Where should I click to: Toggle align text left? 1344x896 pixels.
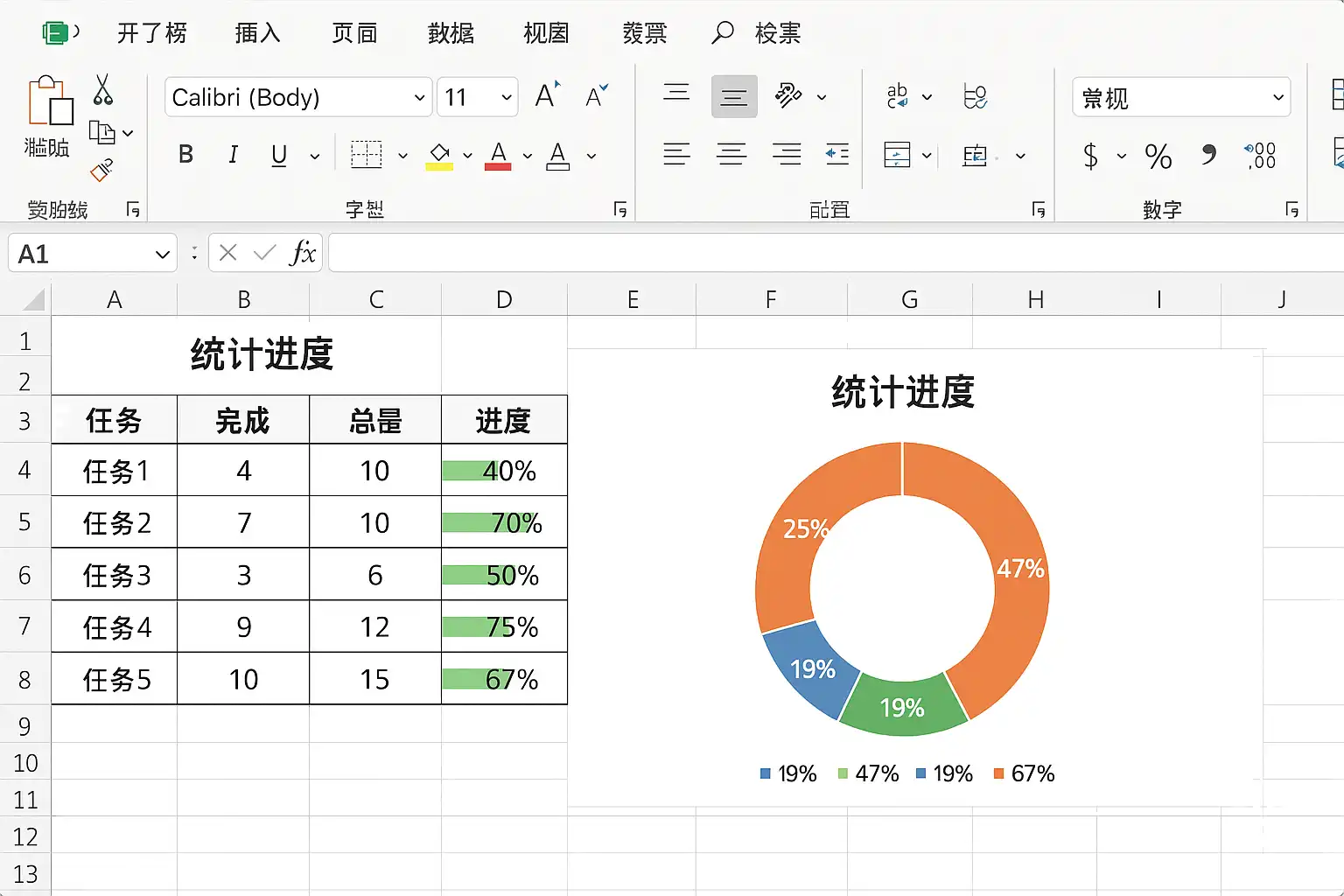pos(676,155)
